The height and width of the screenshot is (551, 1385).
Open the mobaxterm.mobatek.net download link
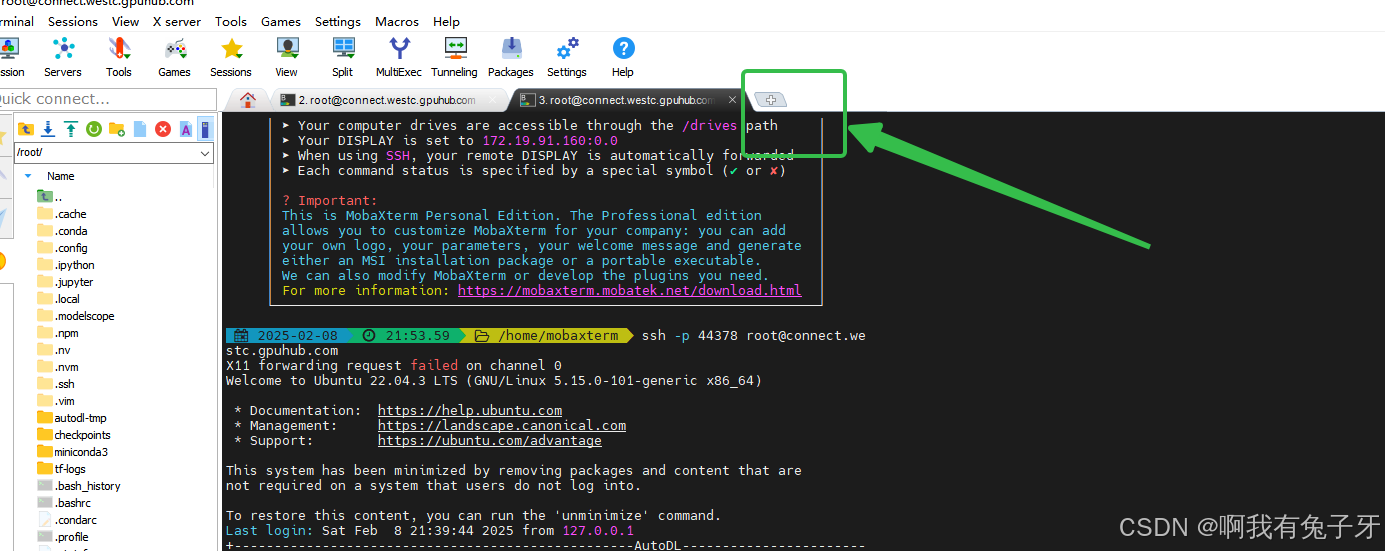(x=629, y=291)
